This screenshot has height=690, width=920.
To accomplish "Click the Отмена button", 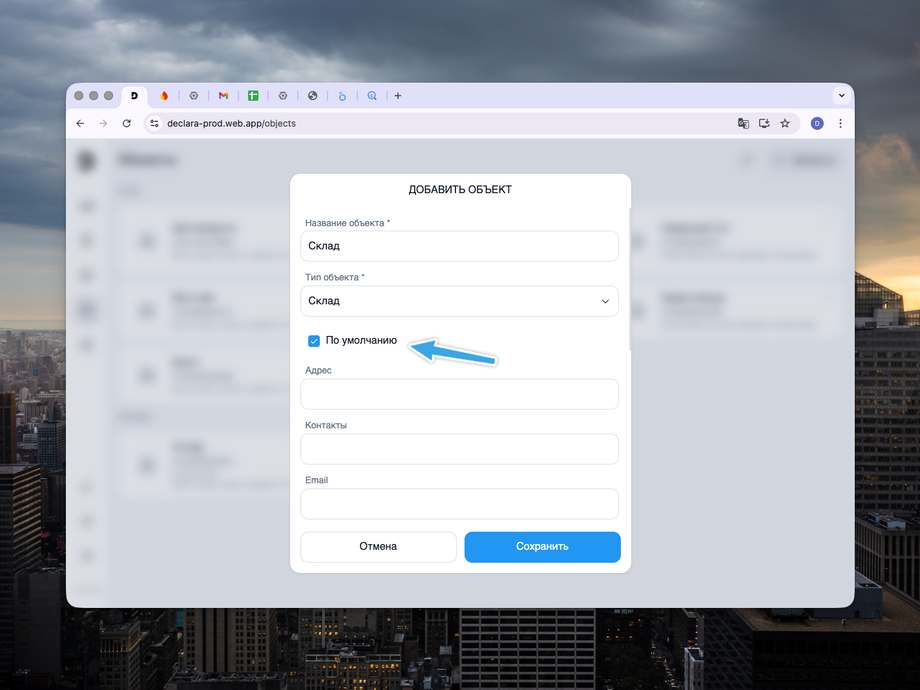I will pyautogui.click(x=378, y=547).
